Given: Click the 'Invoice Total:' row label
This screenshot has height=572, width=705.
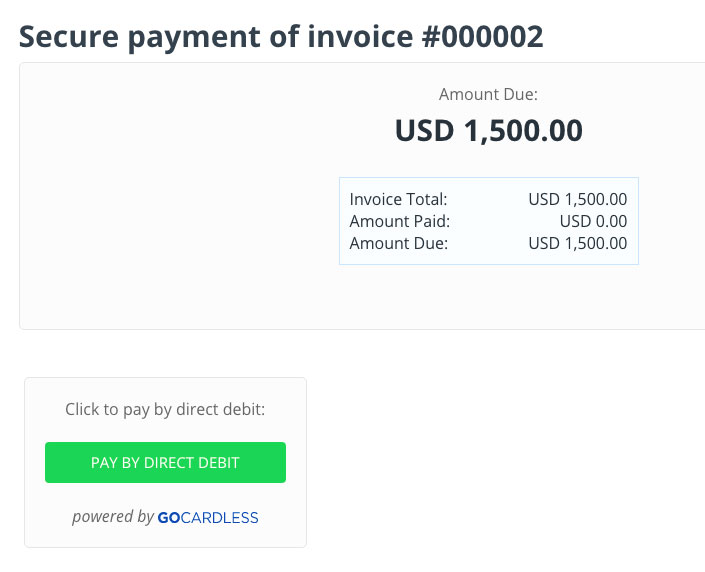Looking at the screenshot, I should 398,199.
